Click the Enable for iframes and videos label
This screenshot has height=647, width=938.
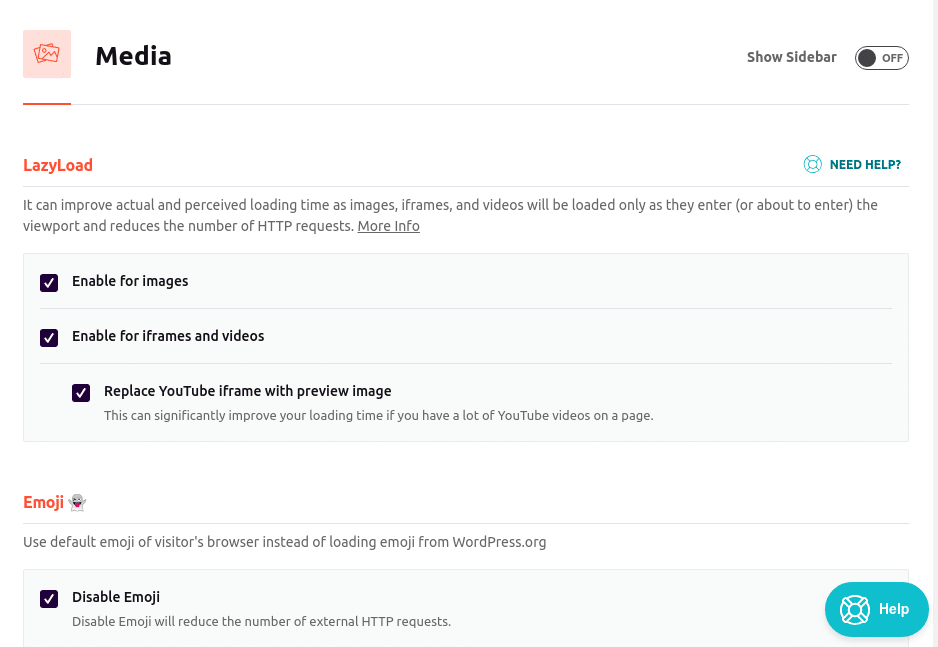click(168, 336)
